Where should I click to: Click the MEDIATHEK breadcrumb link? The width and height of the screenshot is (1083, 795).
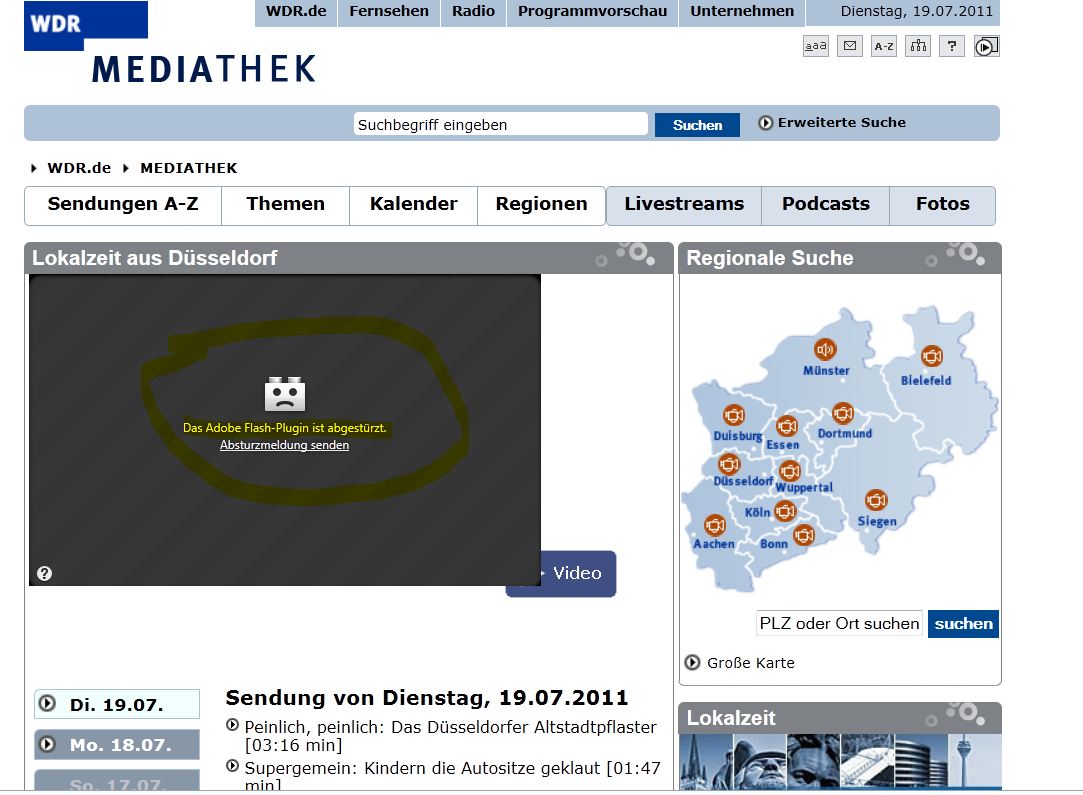pyautogui.click(x=189, y=168)
